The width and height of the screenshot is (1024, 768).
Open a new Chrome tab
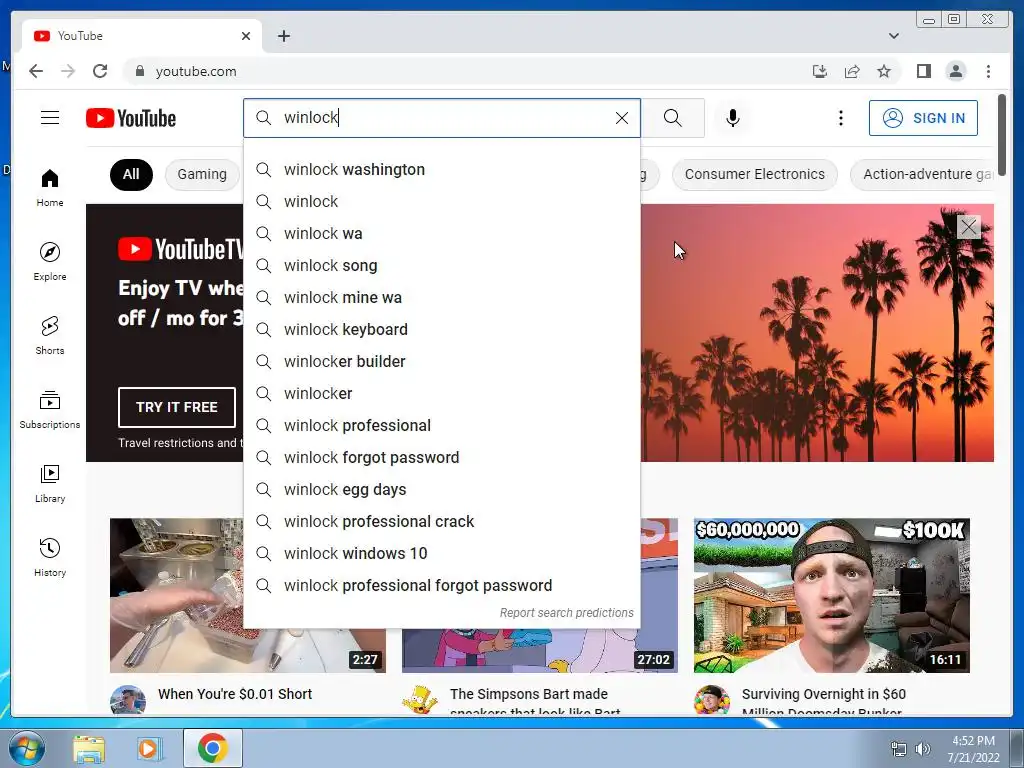coord(283,36)
